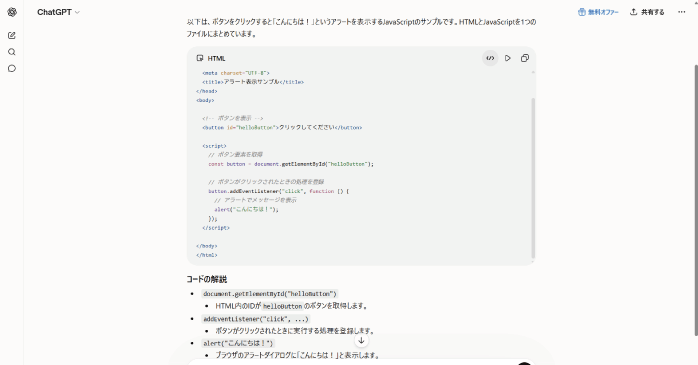
Task: Click the ChatGPT logo icon in sidebar
Action: coord(12,12)
